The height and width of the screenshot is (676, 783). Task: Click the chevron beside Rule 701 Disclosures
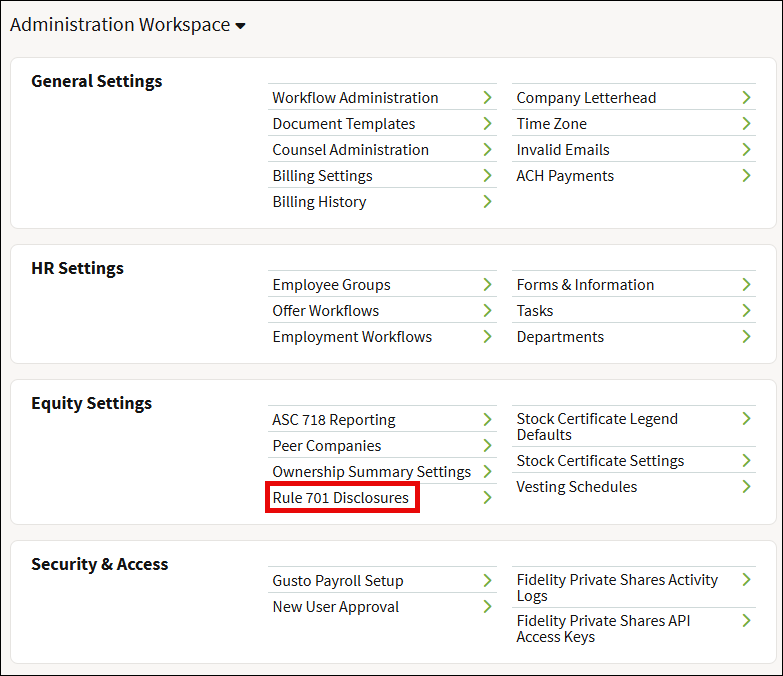(487, 498)
